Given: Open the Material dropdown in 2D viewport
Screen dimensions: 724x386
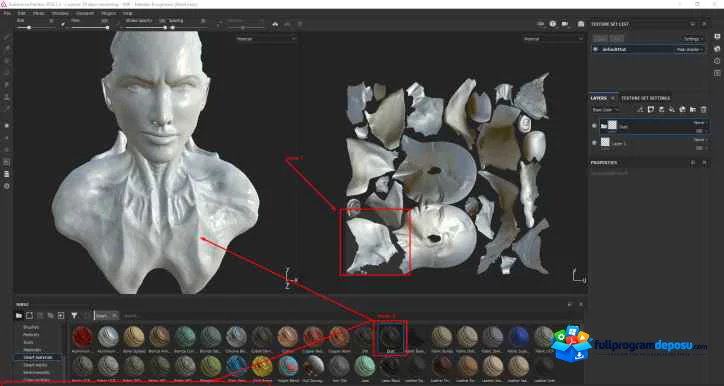Looking at the screenshot, I should pos(553,39).
